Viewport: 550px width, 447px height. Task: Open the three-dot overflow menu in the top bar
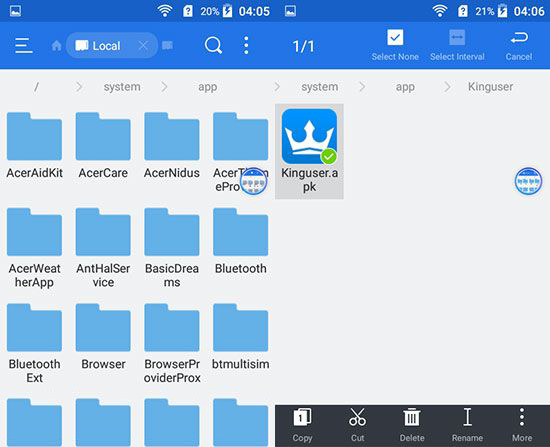tap(246, 46)
